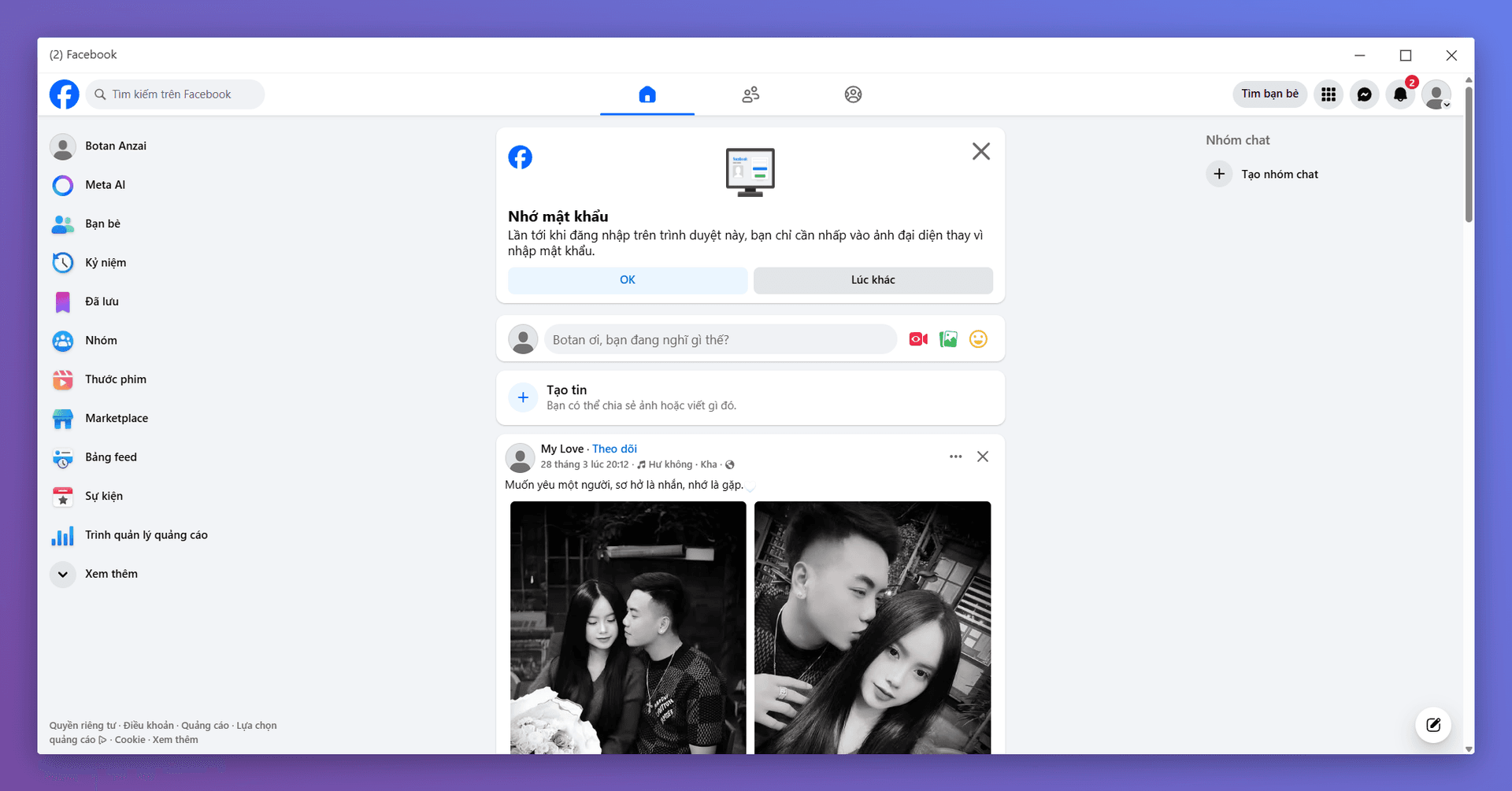Click the feeling emoji icon
This screenshot has height=791, width=1512.
point(978,339)
